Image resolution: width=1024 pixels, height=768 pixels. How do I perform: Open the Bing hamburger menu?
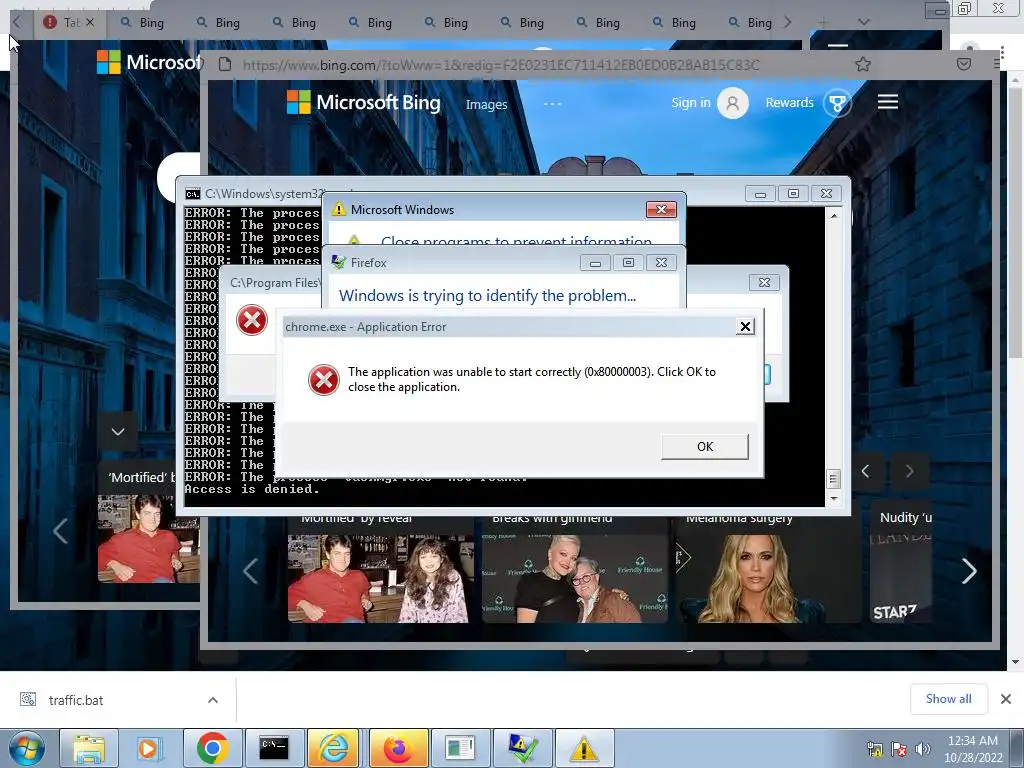point(888,102)
